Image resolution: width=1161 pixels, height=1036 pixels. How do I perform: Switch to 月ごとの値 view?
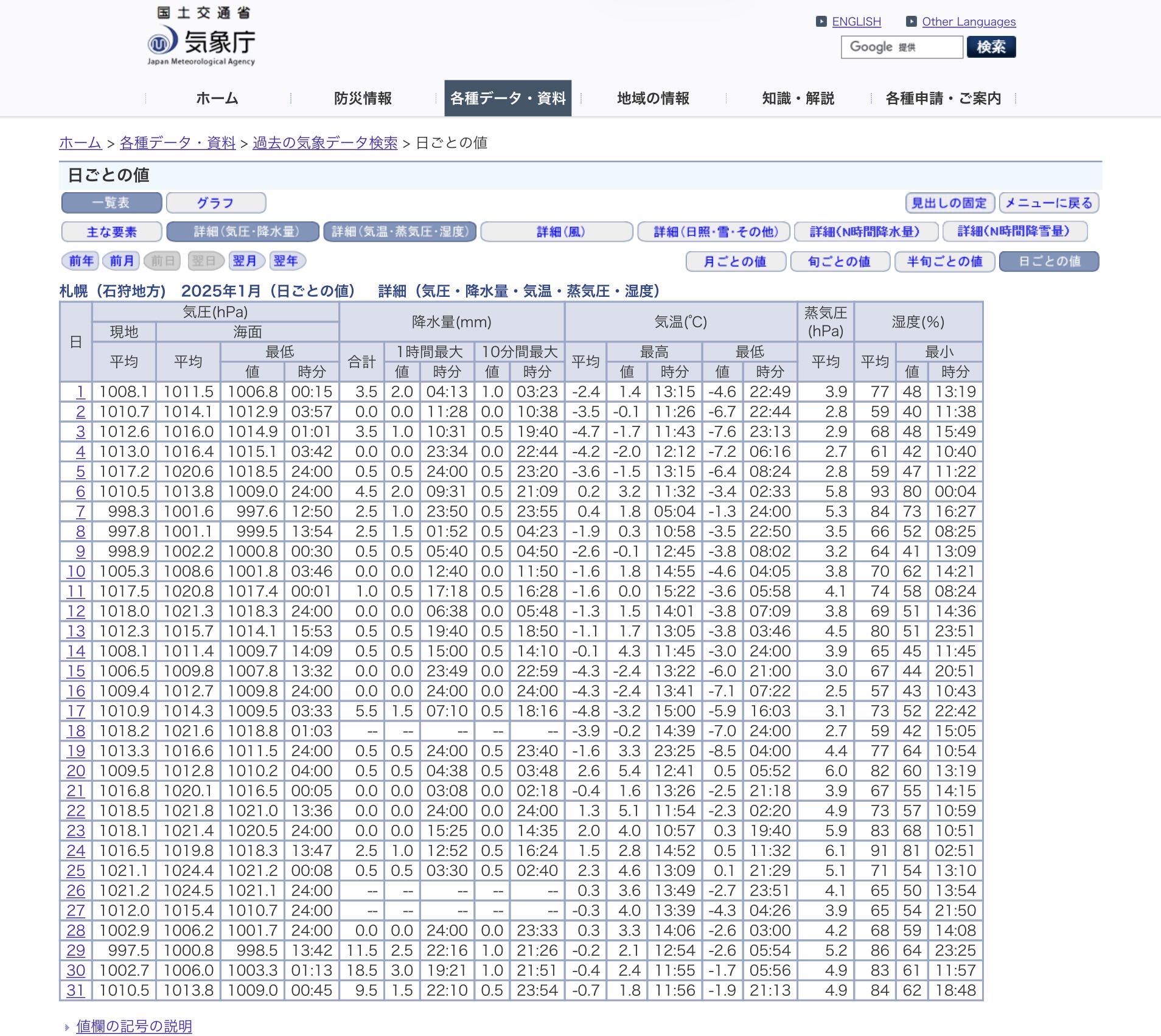pyautogui.click(x=735, y=262)
